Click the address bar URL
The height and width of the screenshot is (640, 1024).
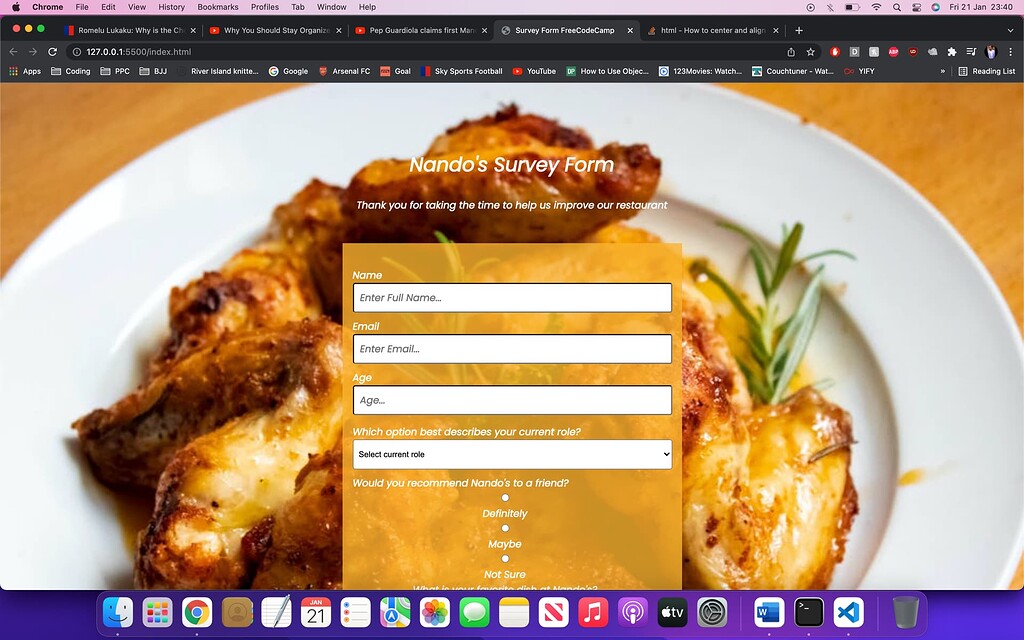[139, 52]
